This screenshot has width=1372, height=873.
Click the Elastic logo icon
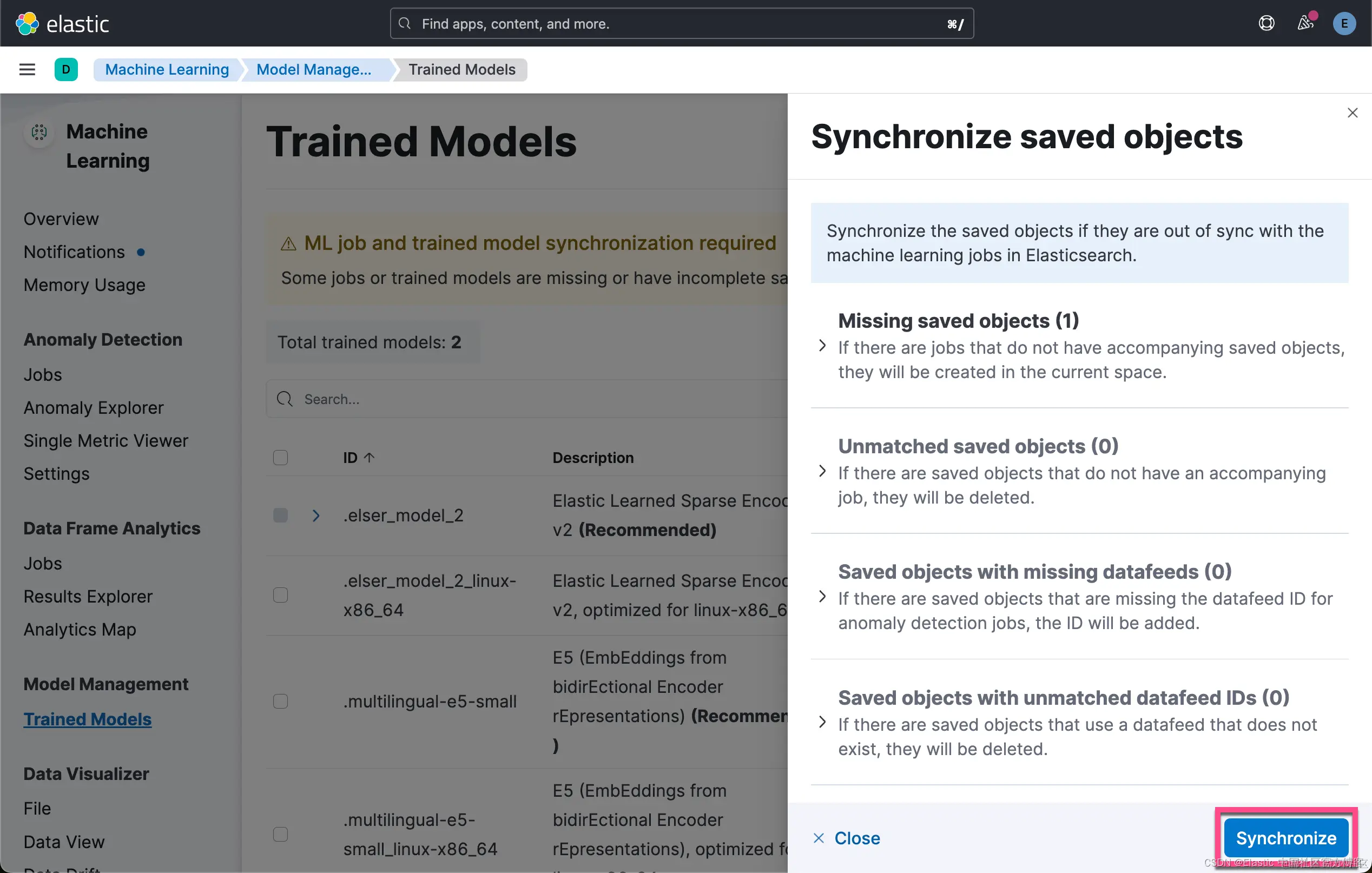pos(27,23)
